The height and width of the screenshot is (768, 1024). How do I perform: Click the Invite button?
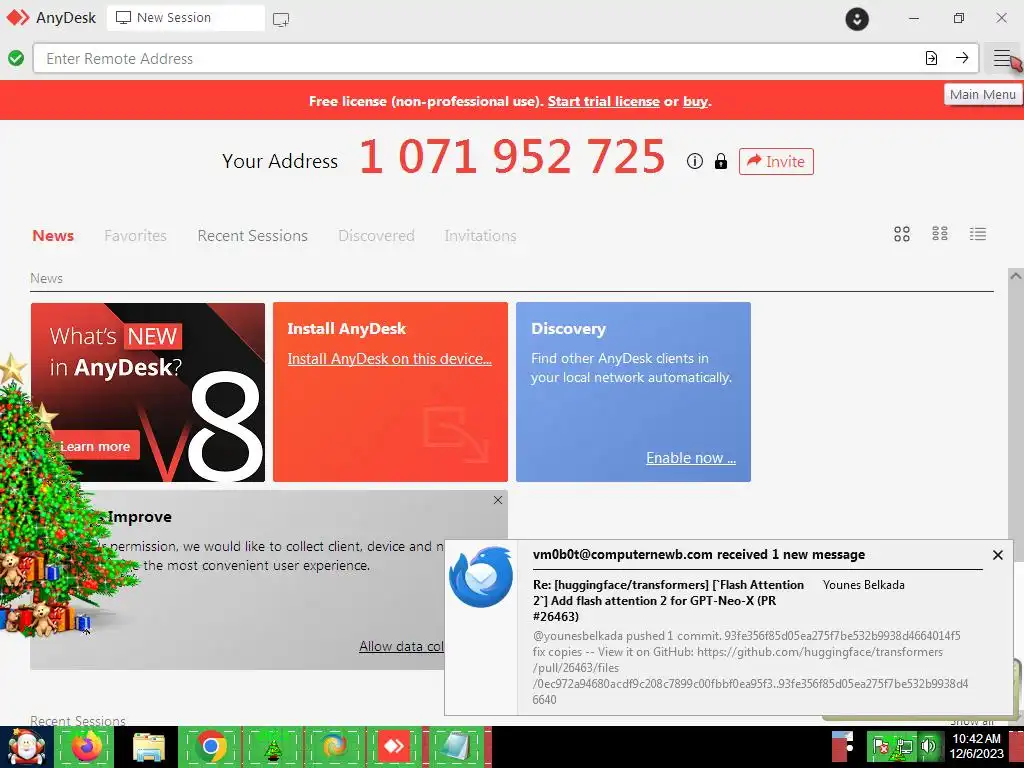pyautogui.click(x=776, y=161)
